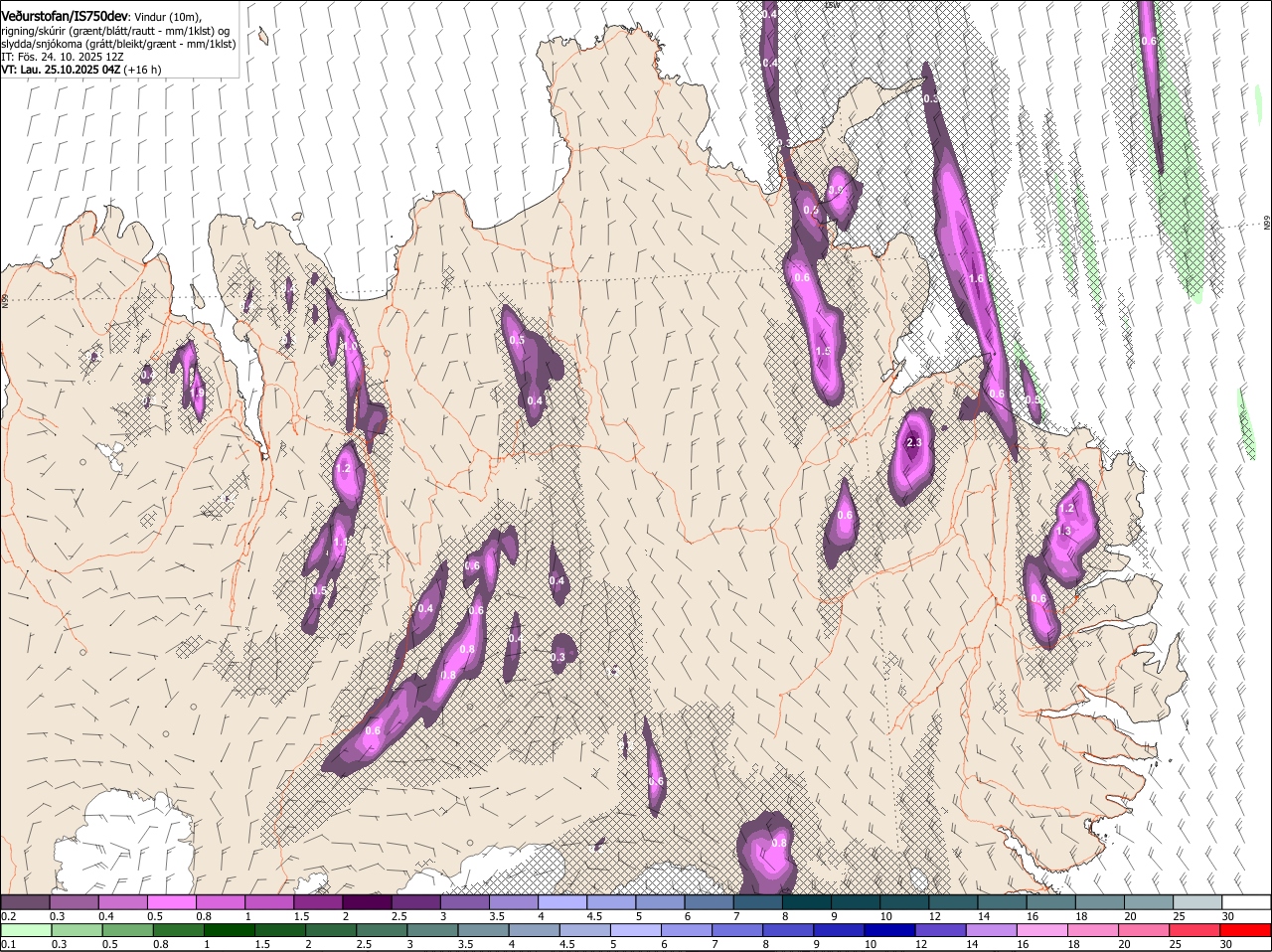Pick the bright red green-scale swatch above 30
The width and height of the screenshot is (1272, 952).
[x=1246, y=930]
